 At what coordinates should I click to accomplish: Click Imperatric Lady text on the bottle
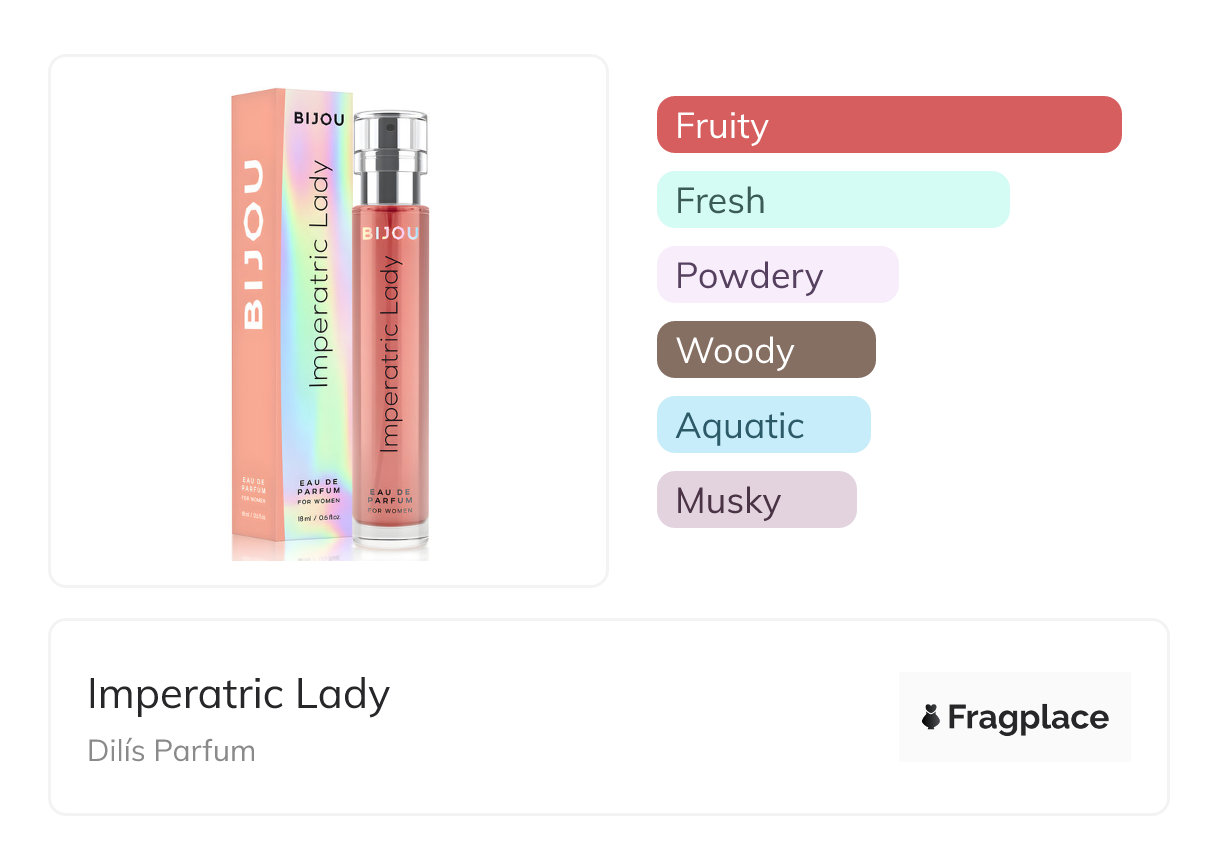390,355
